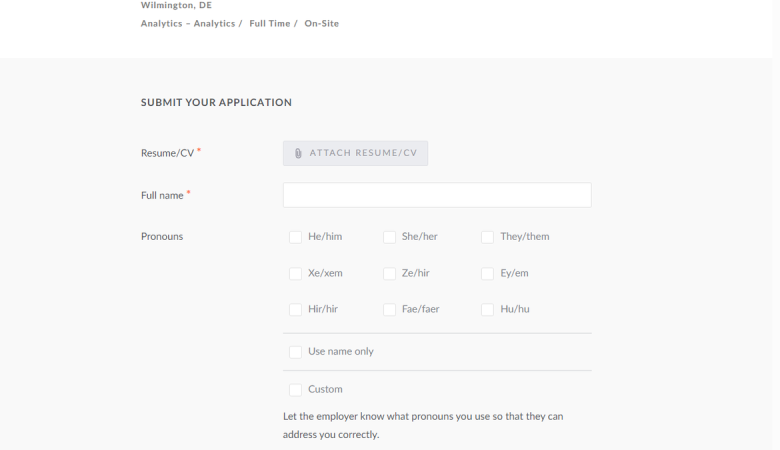Viewport: 780px width, 450px height.
Task: Click the paperclip icon for attaching a resume
Action: click(x=298, y=153)
